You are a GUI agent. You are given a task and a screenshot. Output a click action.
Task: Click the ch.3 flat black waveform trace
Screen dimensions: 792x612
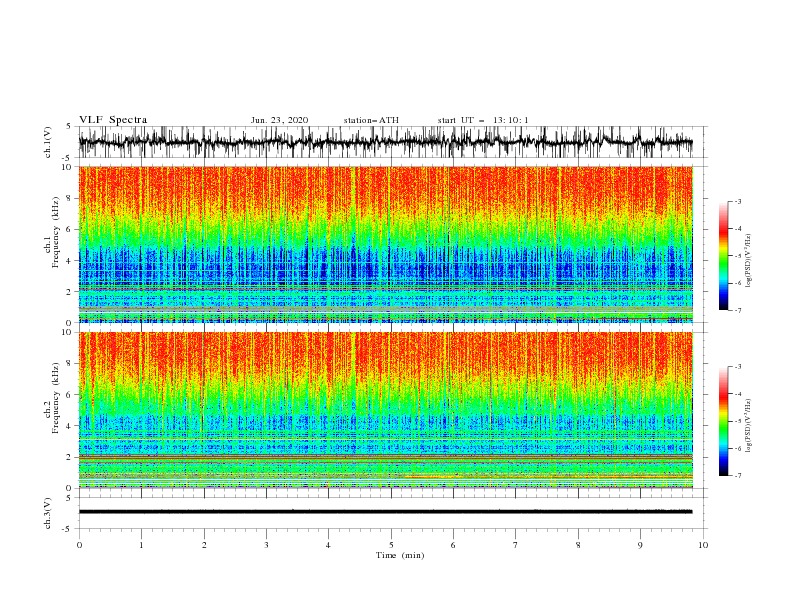pyautogui.click(x=385, y=512)
